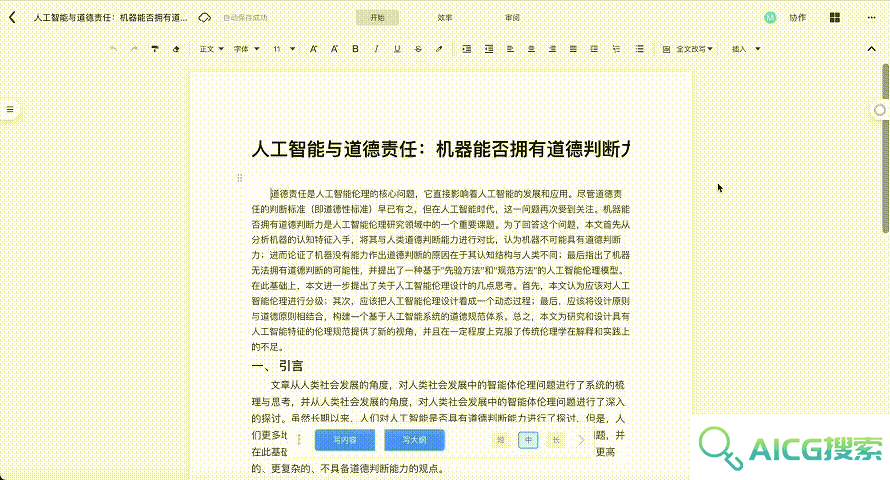Image resolution: width=890 pixels, height=480 pixels.
Task: Open the more options ellipsis menu
Action: pos(871,18)
